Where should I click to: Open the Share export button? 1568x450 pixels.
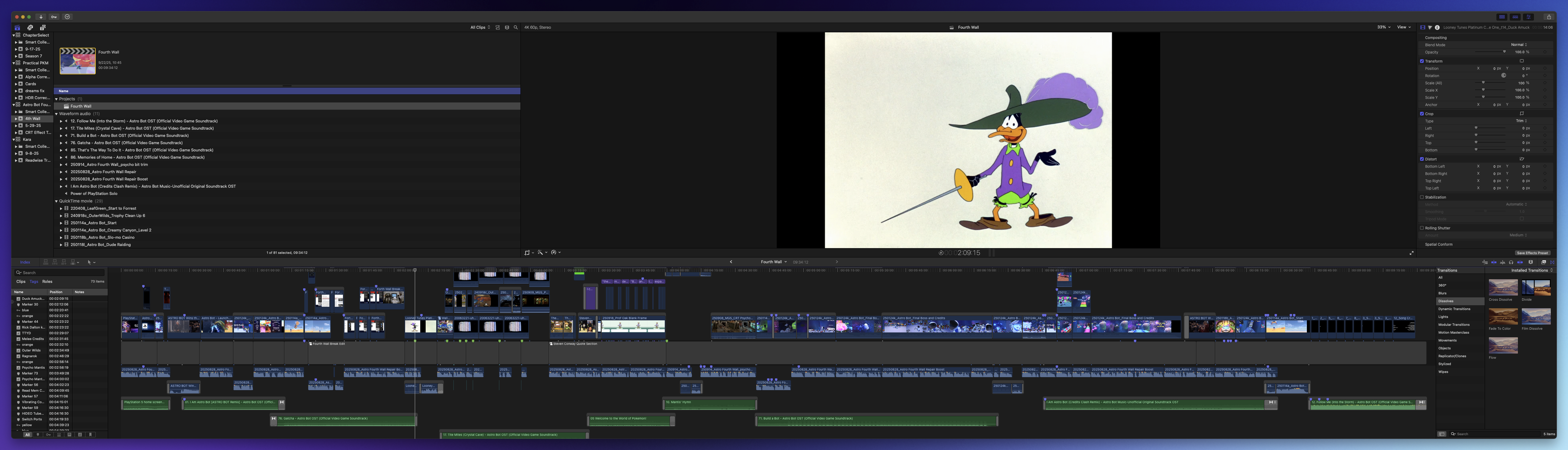1549,17
